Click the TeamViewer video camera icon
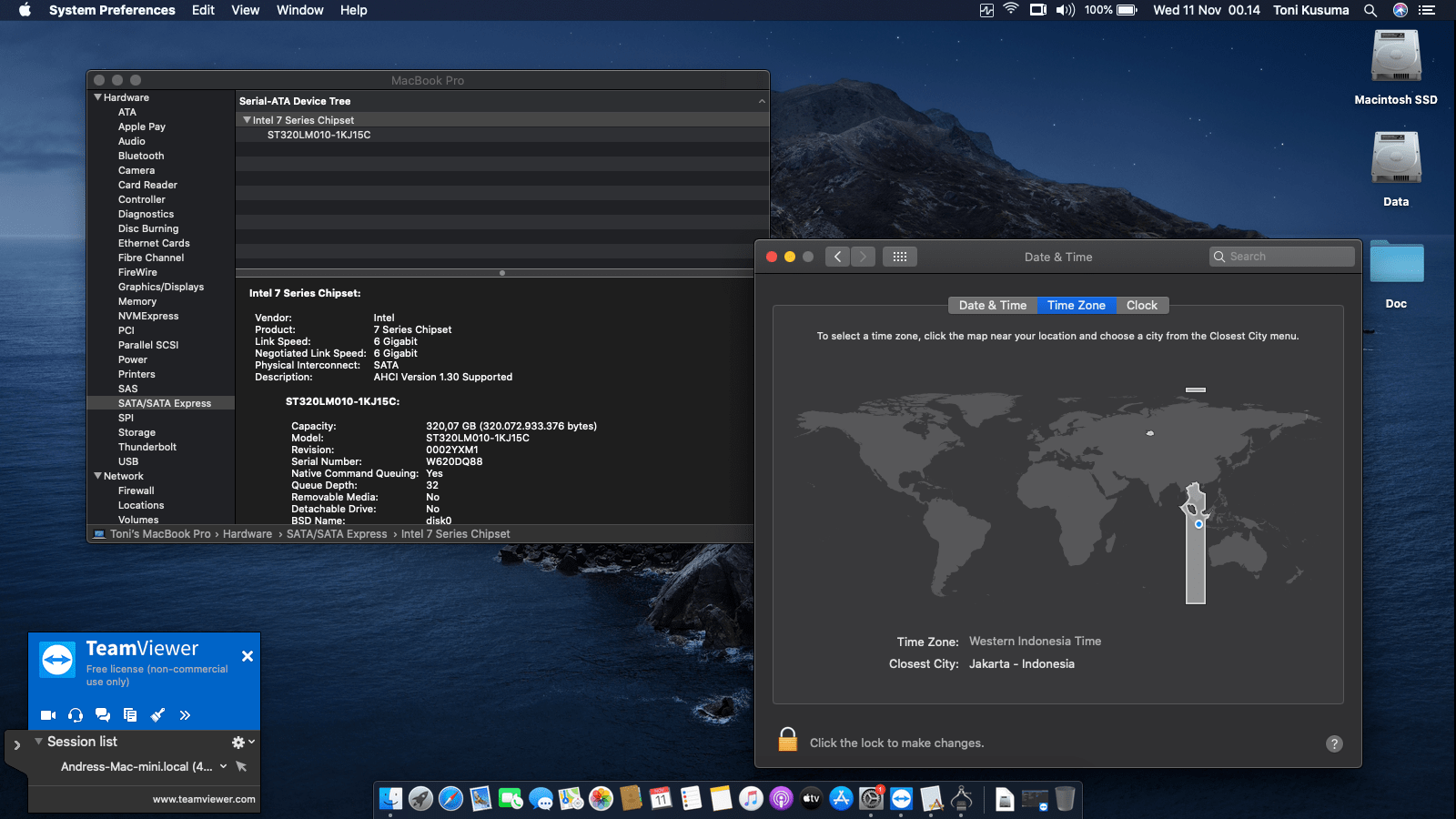Image resolution: width=1456 pixels, height=819 pixels. pos(48,715)
